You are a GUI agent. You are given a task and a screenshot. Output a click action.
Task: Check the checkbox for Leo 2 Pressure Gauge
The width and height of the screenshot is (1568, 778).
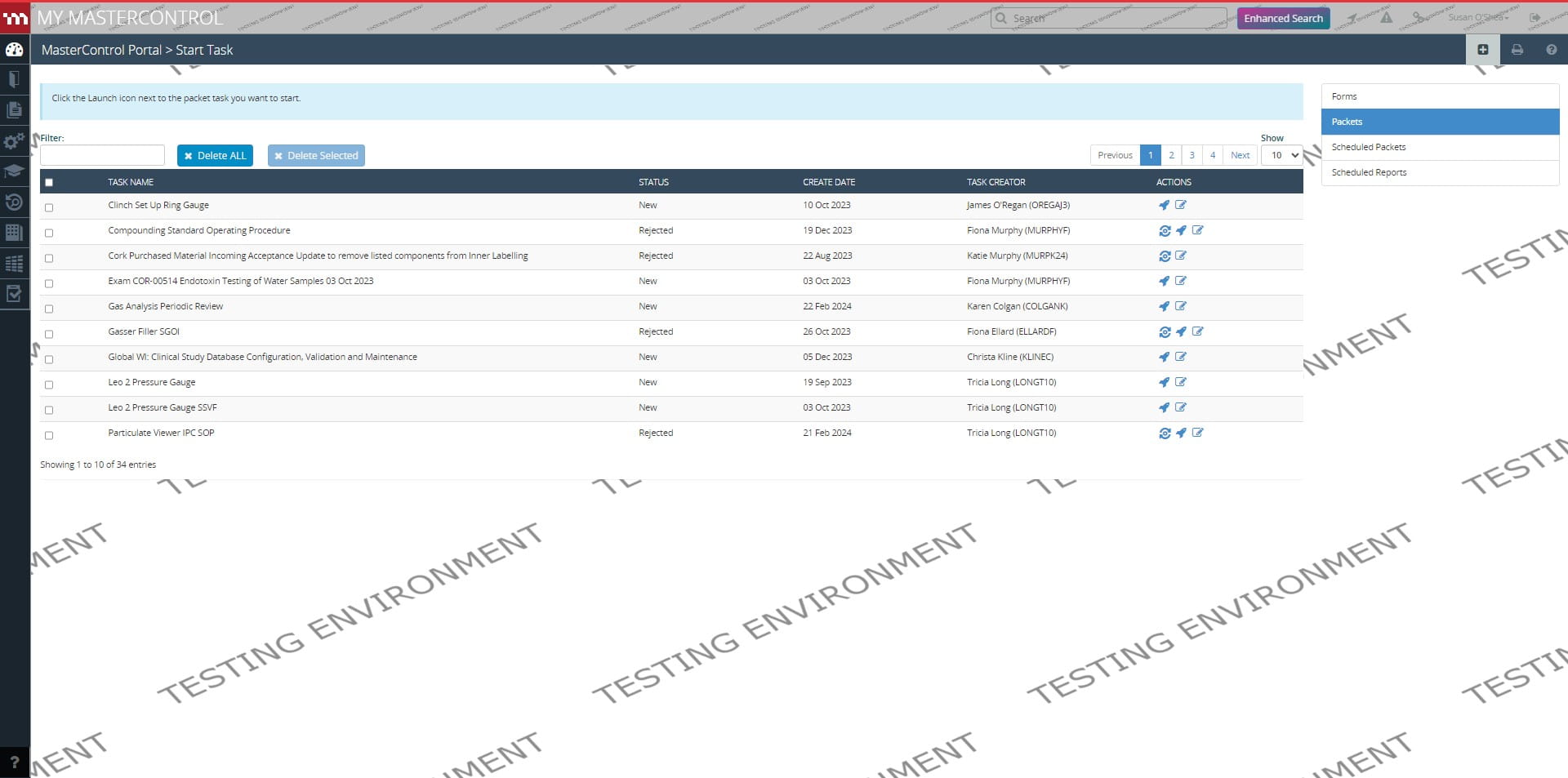coord(49,385)
